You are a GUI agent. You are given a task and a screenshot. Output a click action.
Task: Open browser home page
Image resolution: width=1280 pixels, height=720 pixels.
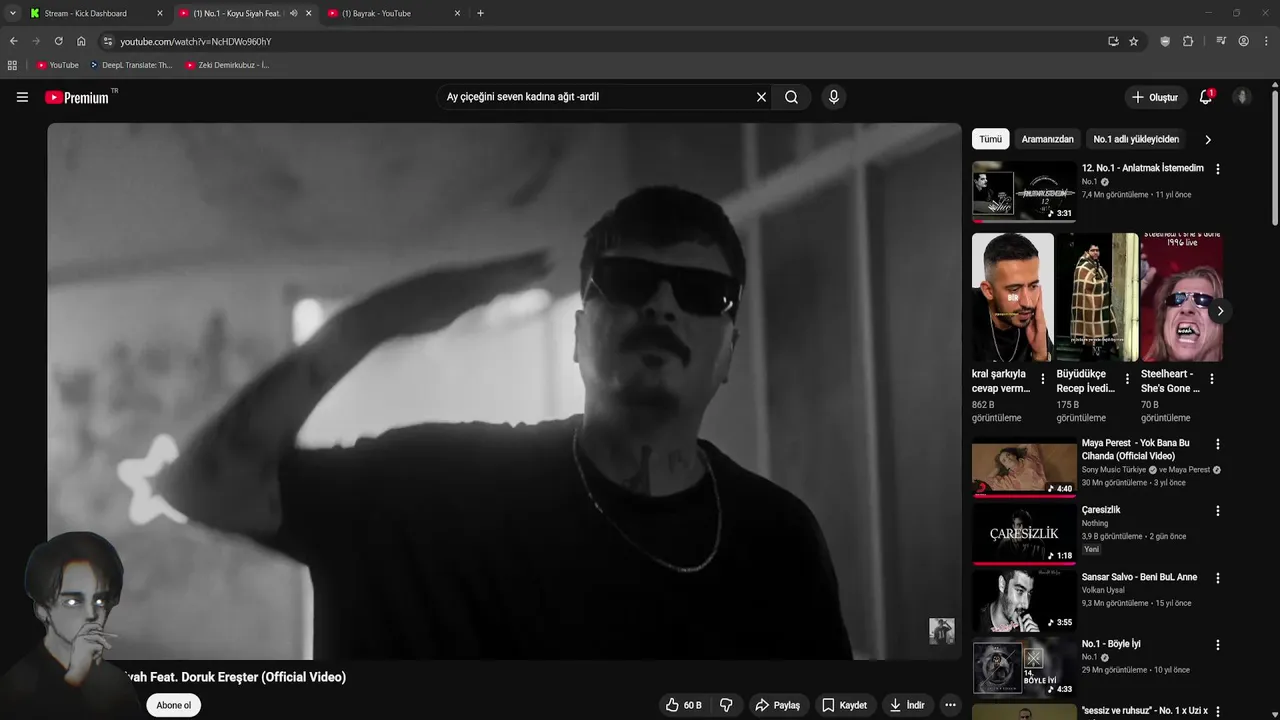pyautogui.click(x=81, y=41)
